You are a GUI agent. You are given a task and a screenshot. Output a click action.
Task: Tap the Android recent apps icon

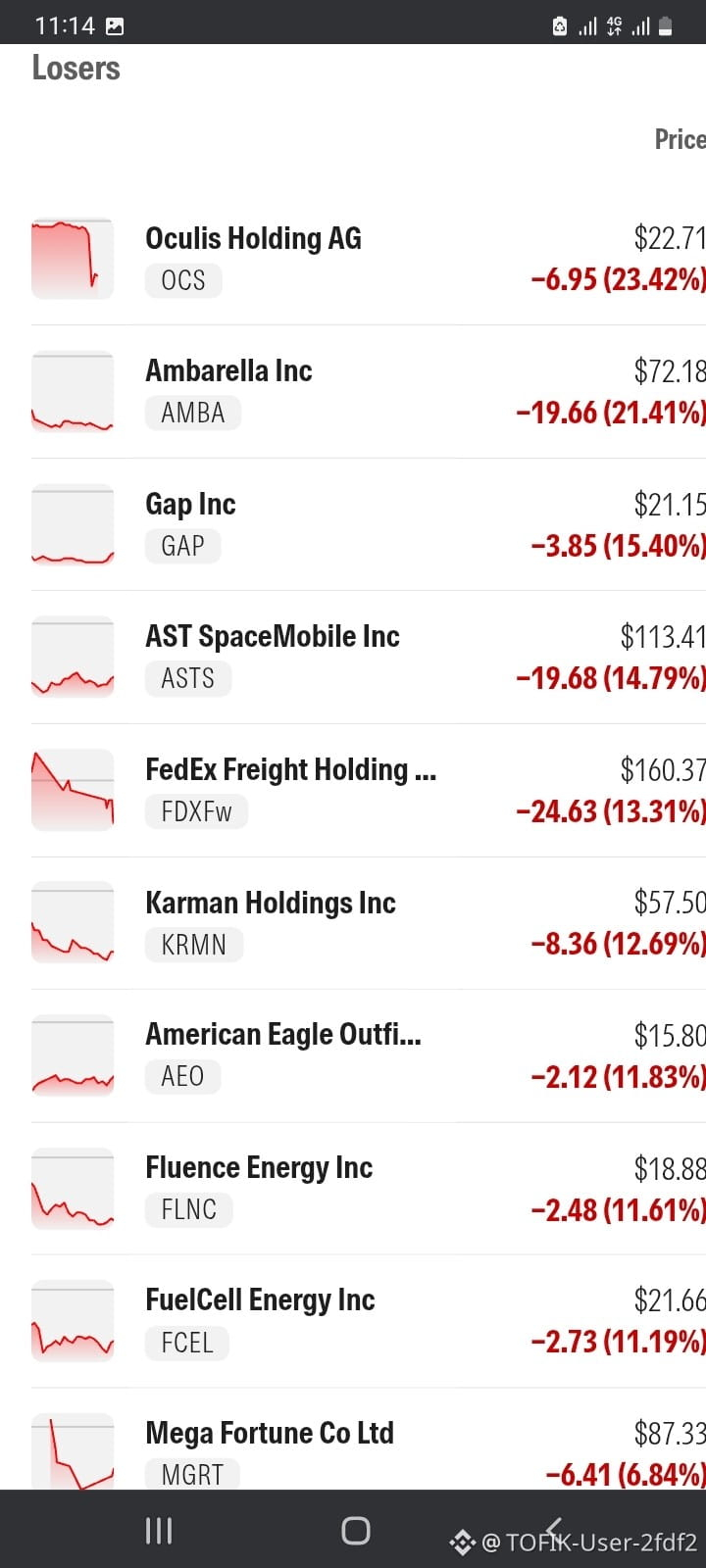click(x=159, y=1531)
